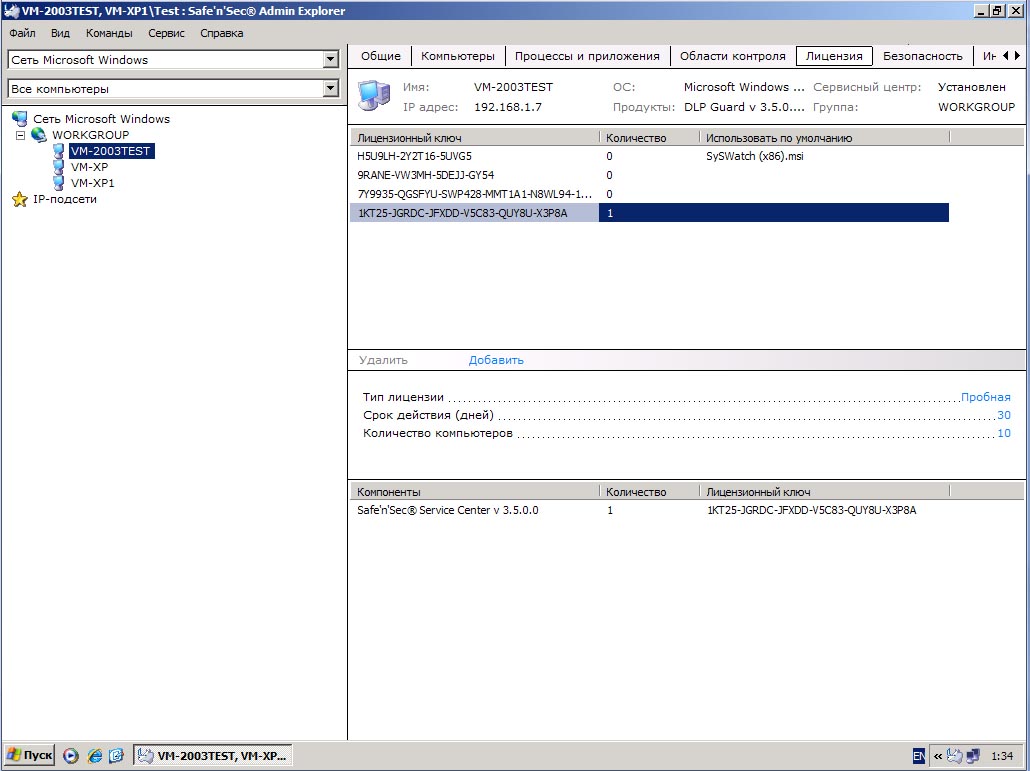Open Windows Media Player from quick launch

71,756
